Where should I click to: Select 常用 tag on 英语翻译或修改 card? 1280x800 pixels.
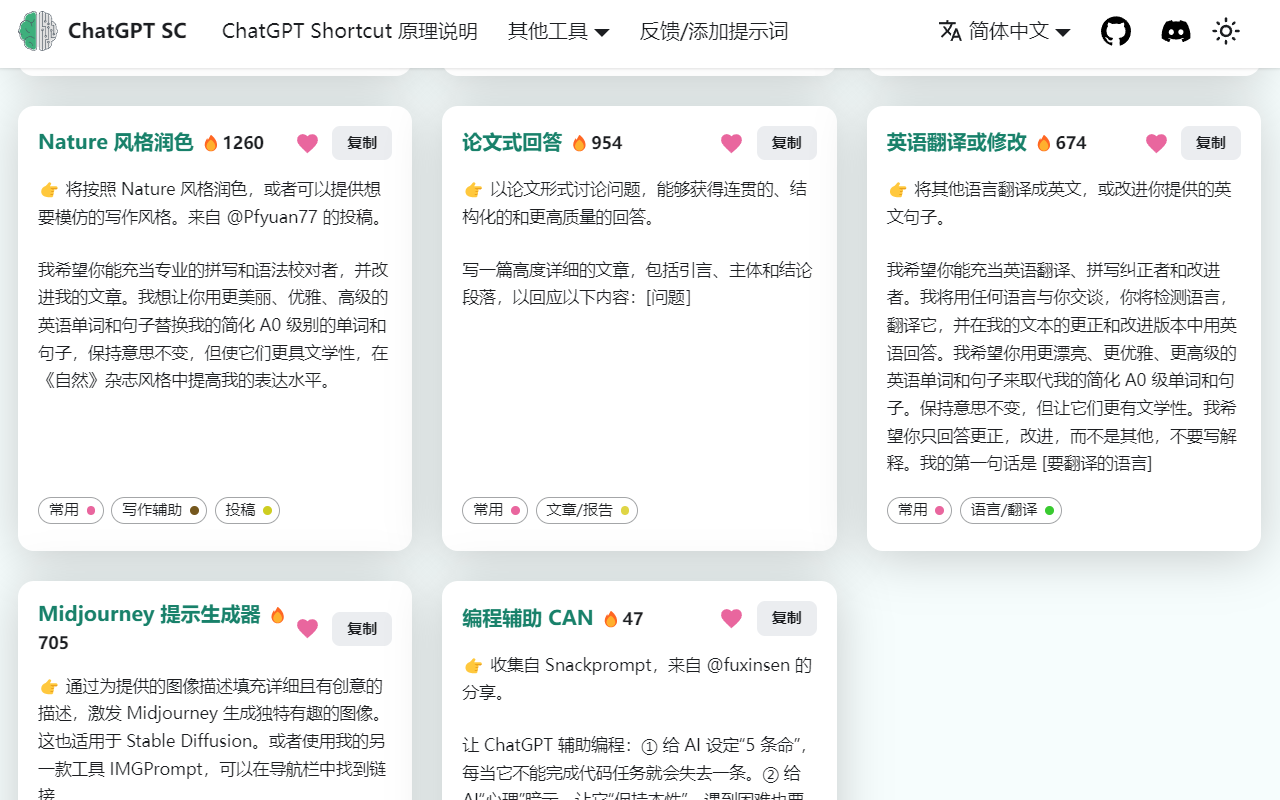[920, 510]
